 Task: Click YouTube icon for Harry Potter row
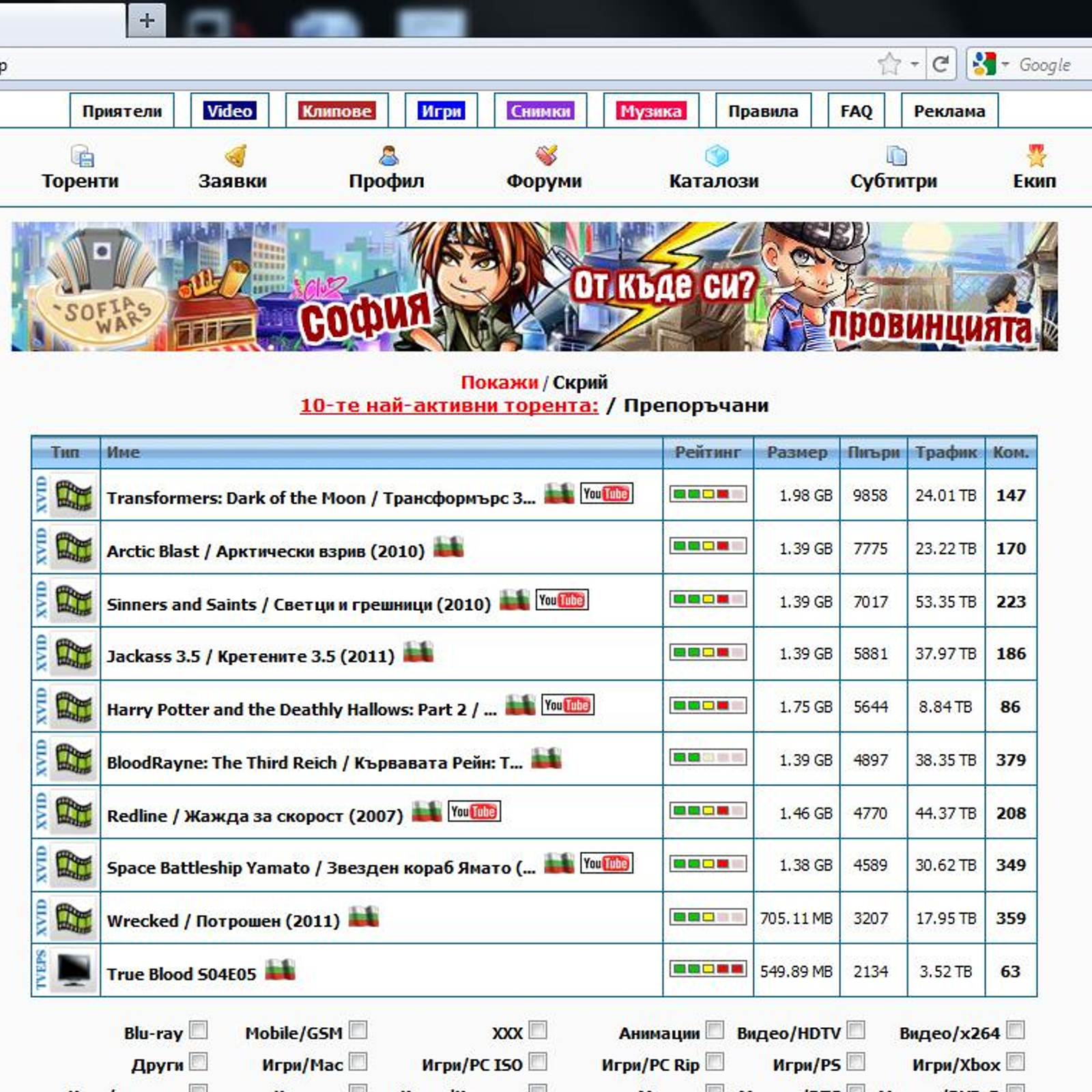pos(568,704)
